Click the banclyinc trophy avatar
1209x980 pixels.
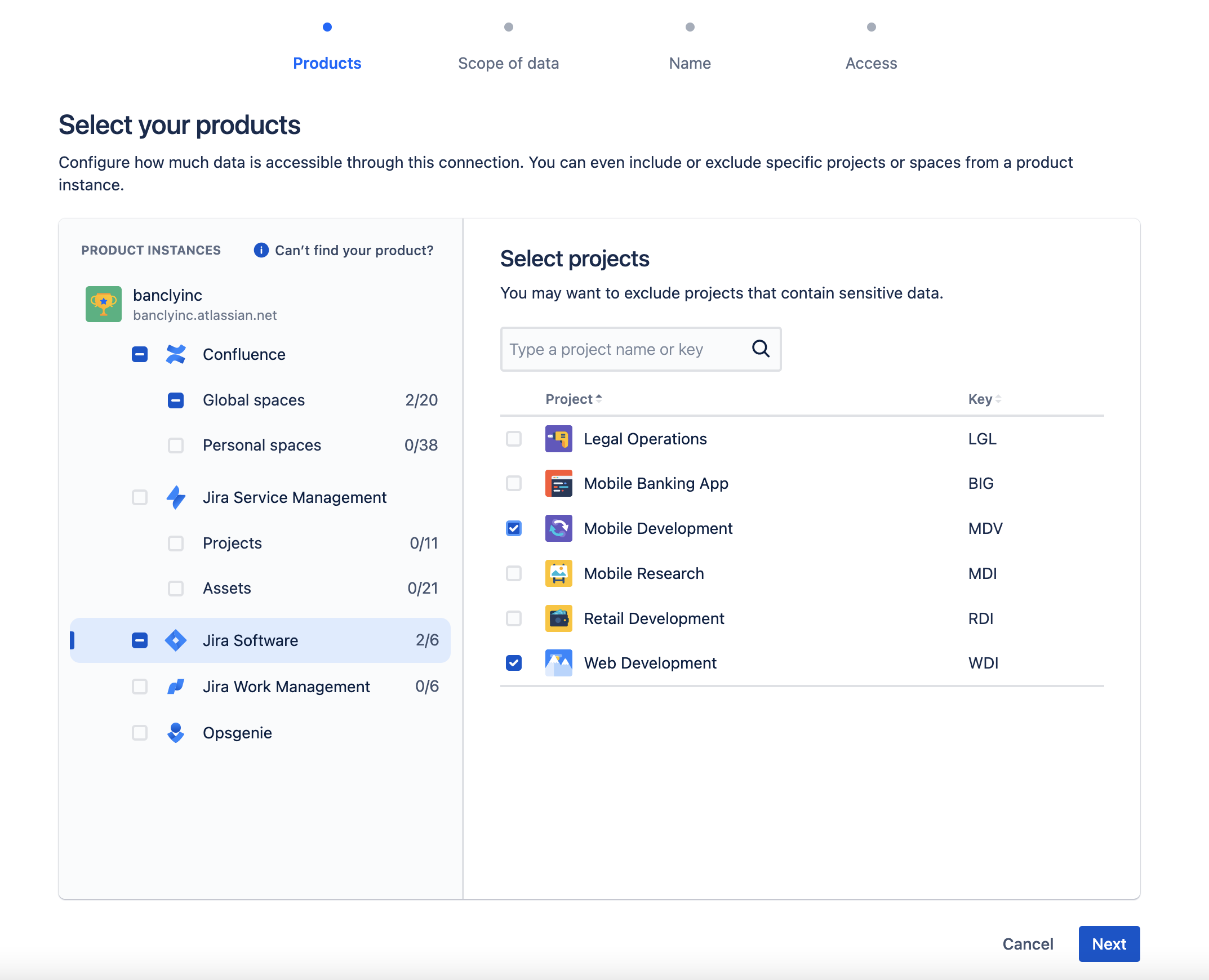click(104, 304)
